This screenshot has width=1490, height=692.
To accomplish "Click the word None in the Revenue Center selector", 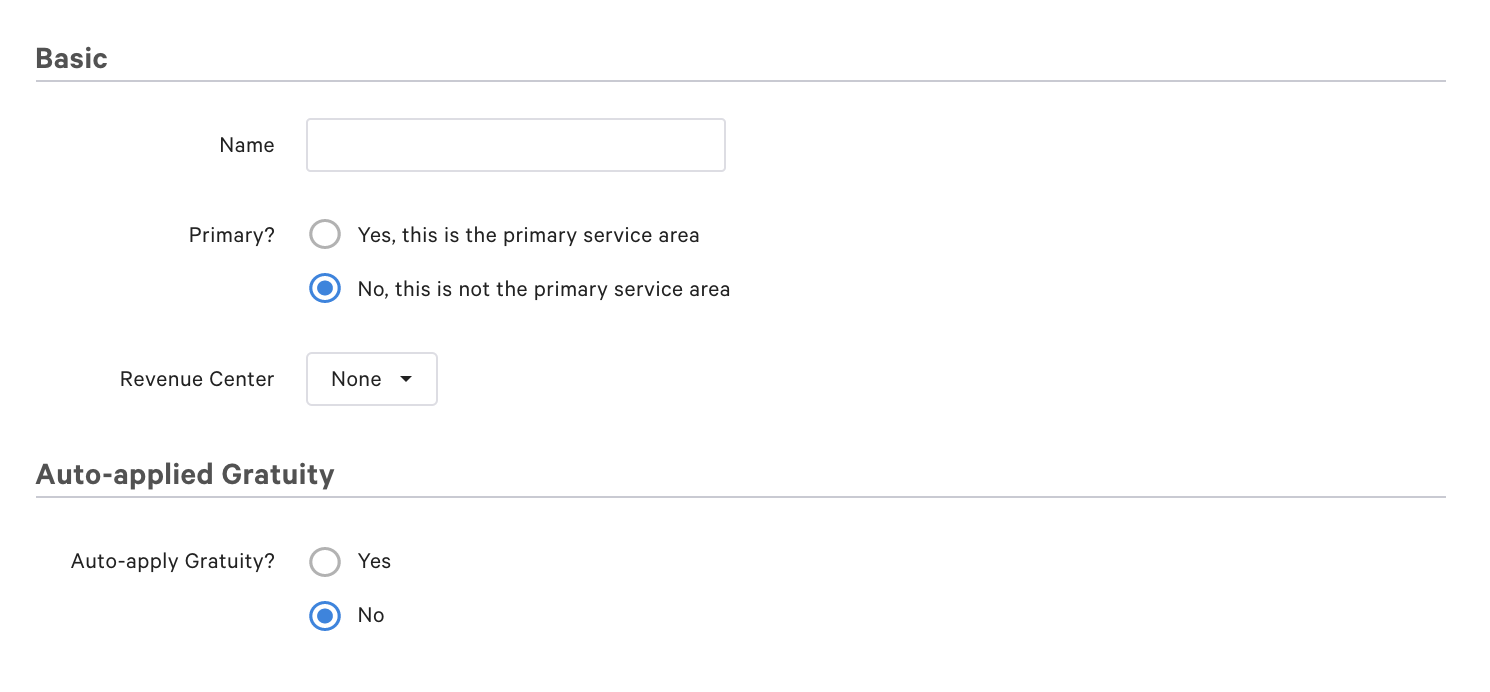I will tap(355, 379).
